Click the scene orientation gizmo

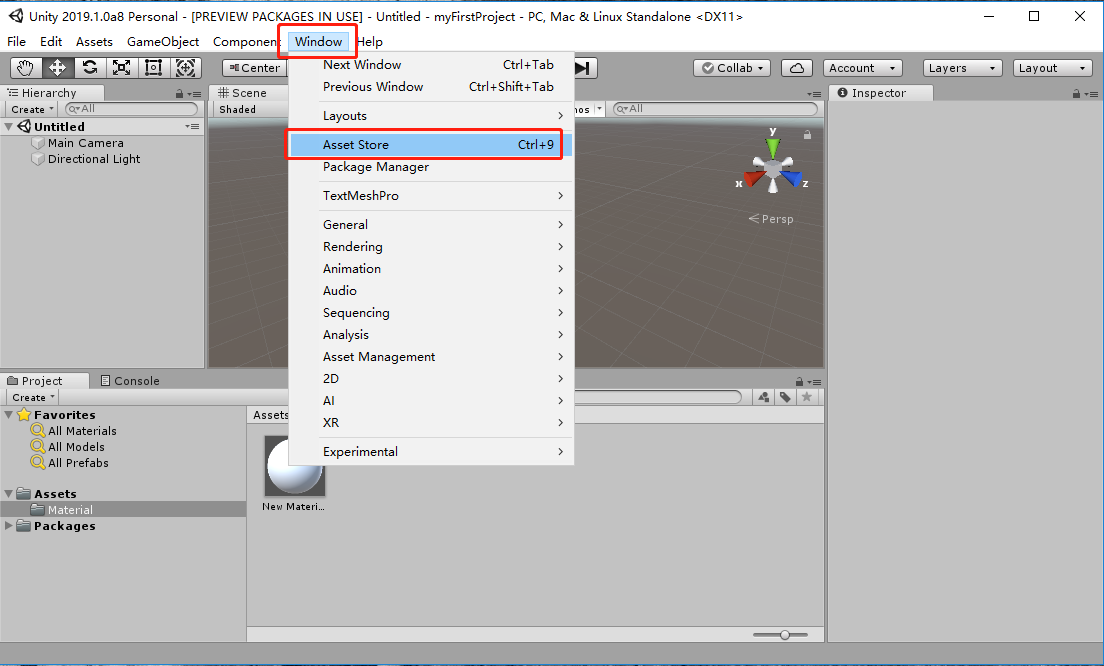772,167
